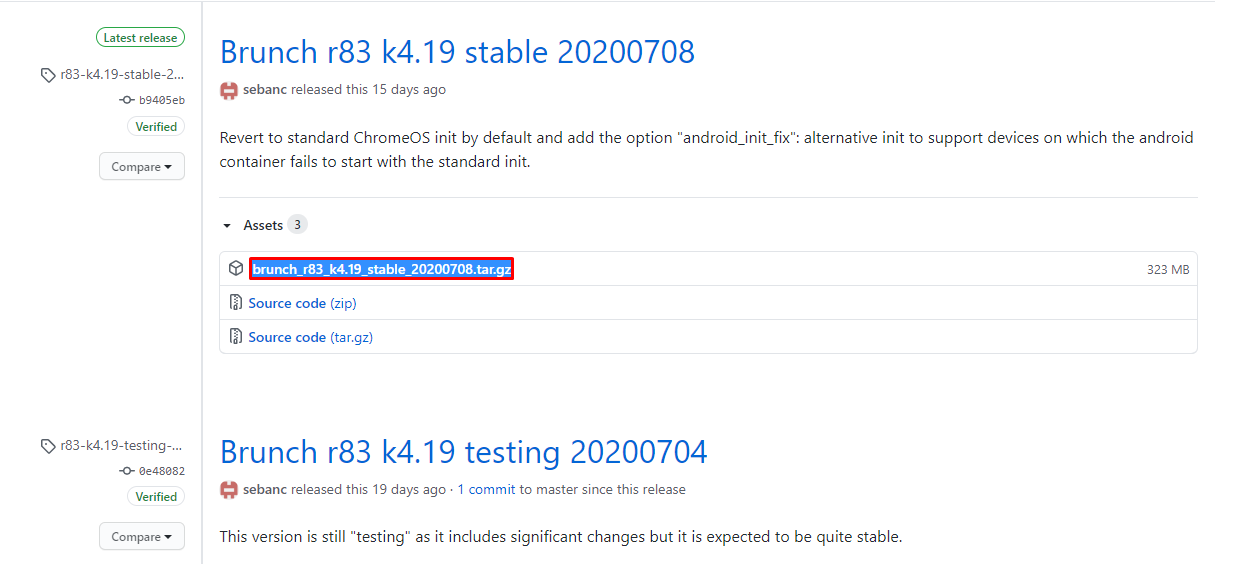1236x564 pixels.
Task: Click the tag icon next to r83-k4.19-stable
Action: 48,75
